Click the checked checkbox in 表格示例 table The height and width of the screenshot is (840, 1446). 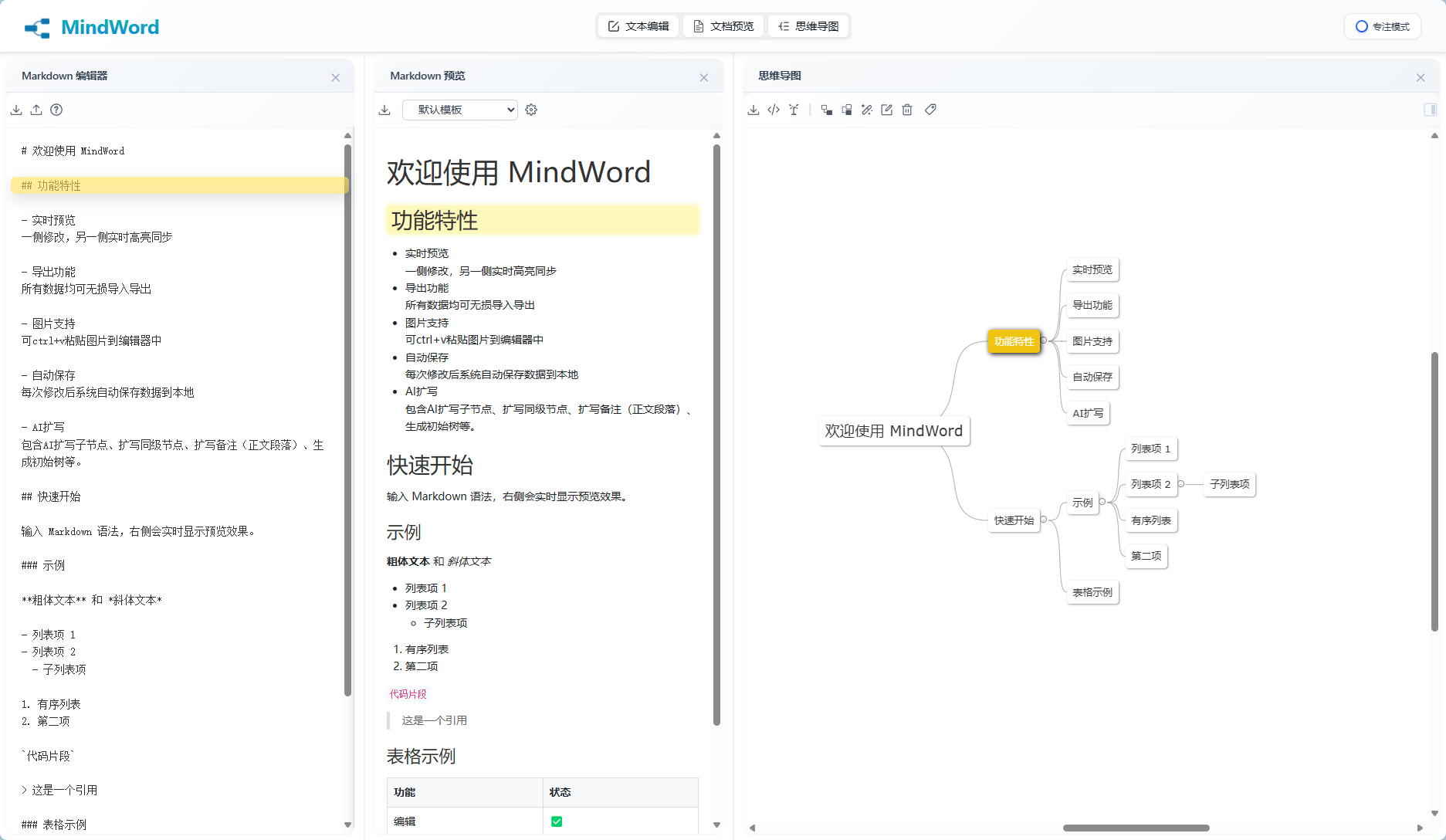(x=556, y=821)
